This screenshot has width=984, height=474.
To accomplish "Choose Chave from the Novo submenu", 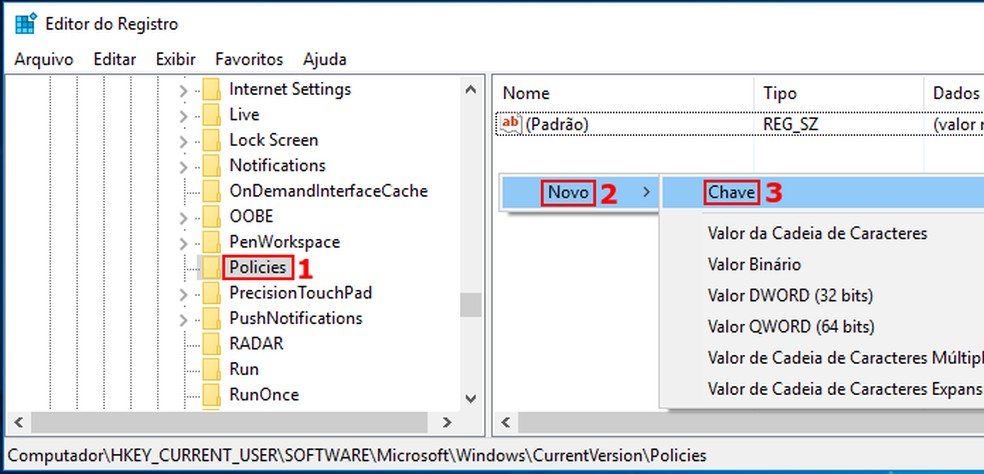I will coord(731,192).
